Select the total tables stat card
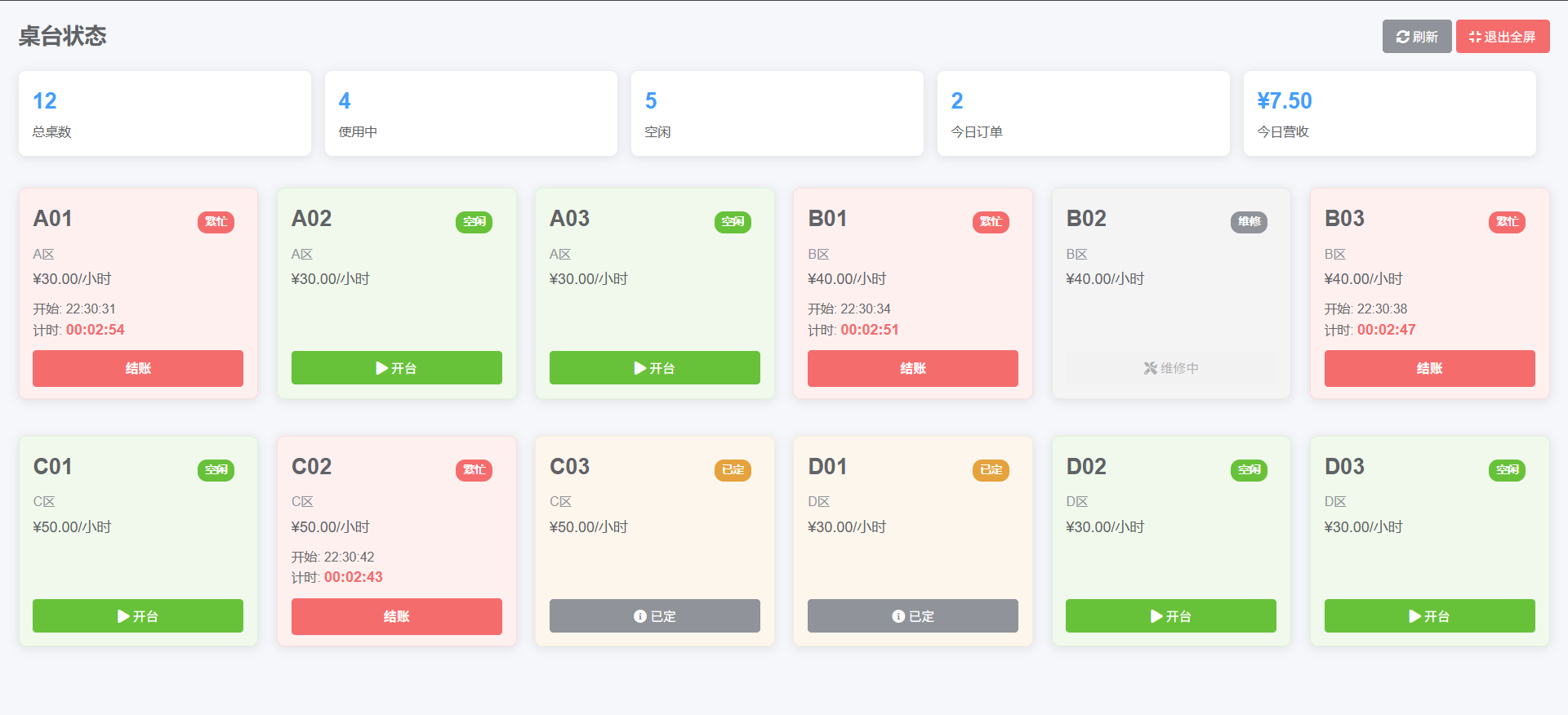The width and height of the screenshot is (1568, 715). (164, 113)
